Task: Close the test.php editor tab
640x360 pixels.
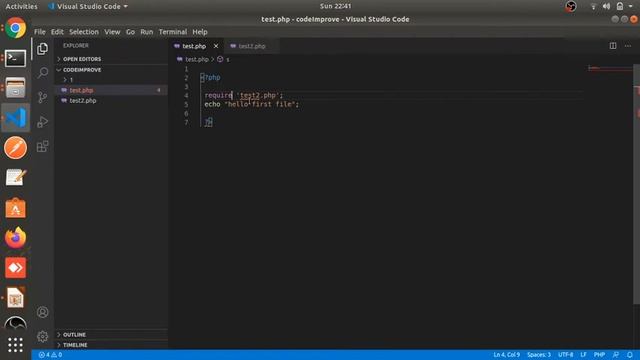Action: point(216,46)
